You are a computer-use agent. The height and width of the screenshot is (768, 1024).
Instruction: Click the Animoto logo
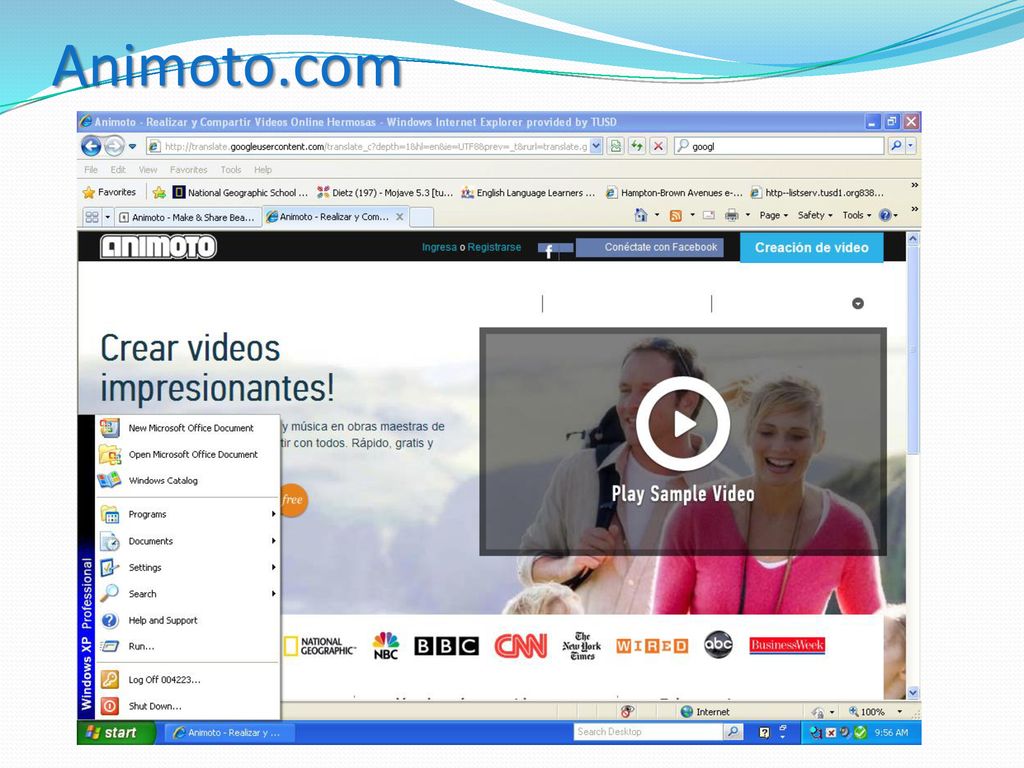coord(158,247)
